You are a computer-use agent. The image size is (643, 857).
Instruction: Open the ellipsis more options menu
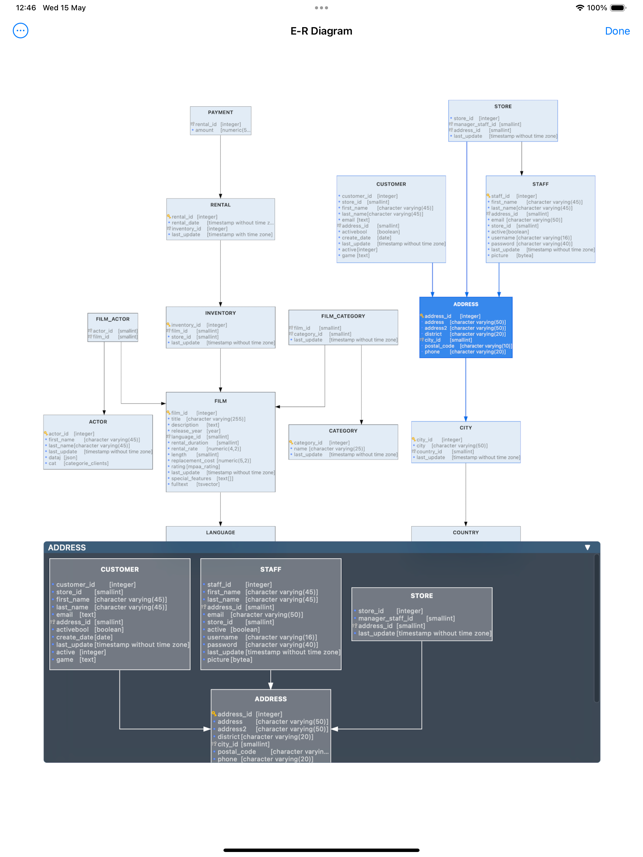(x=20, y=31)
